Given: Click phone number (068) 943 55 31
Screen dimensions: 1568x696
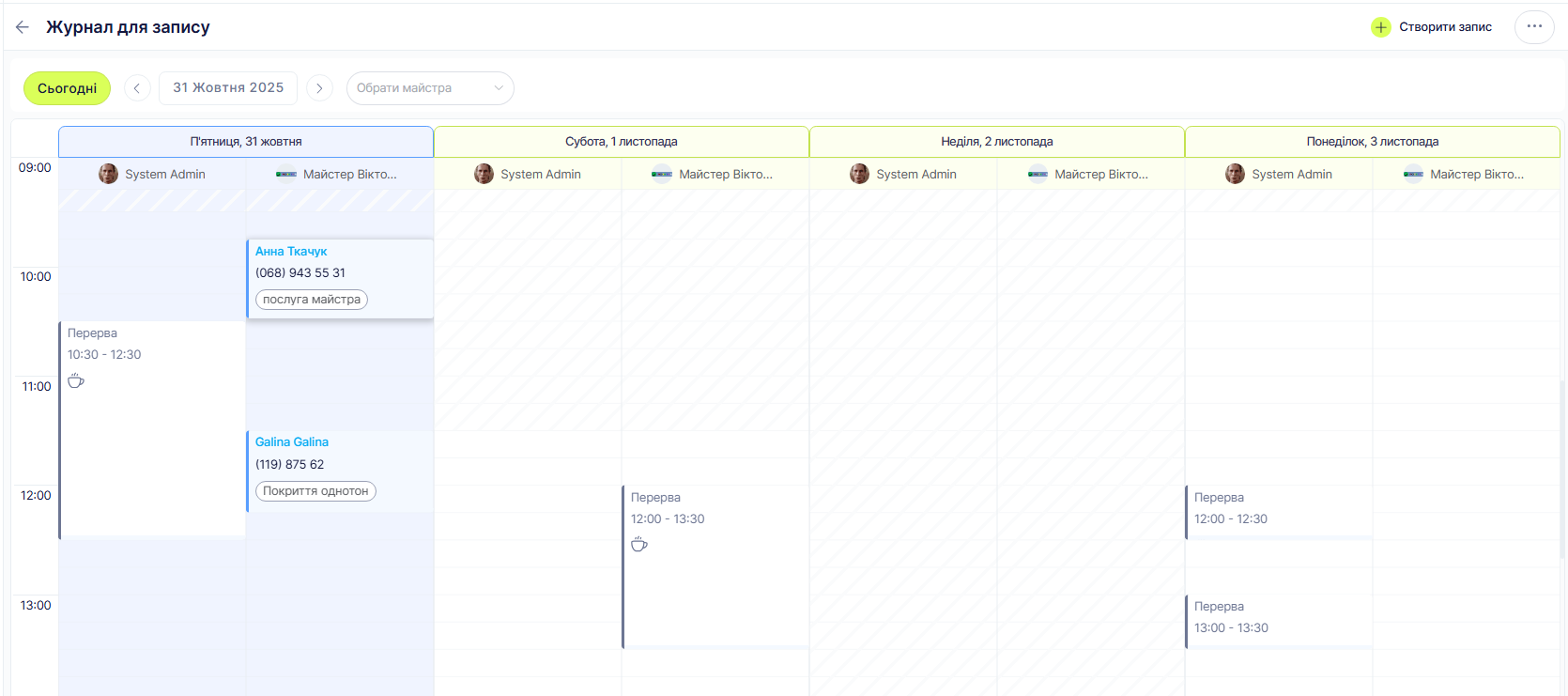Looking at the screenshot, I should (300, 273).
